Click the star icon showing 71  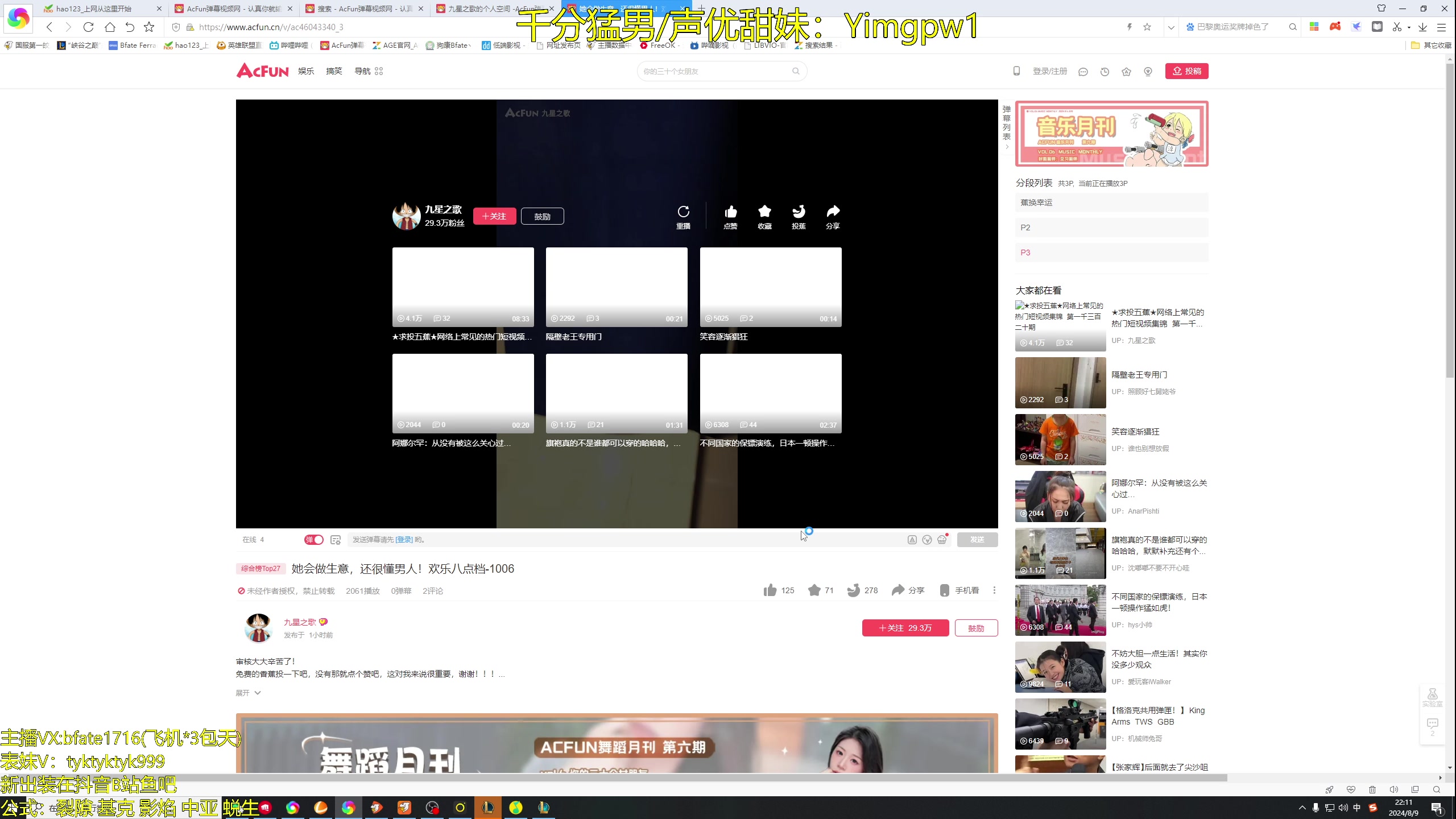point(814,590)
